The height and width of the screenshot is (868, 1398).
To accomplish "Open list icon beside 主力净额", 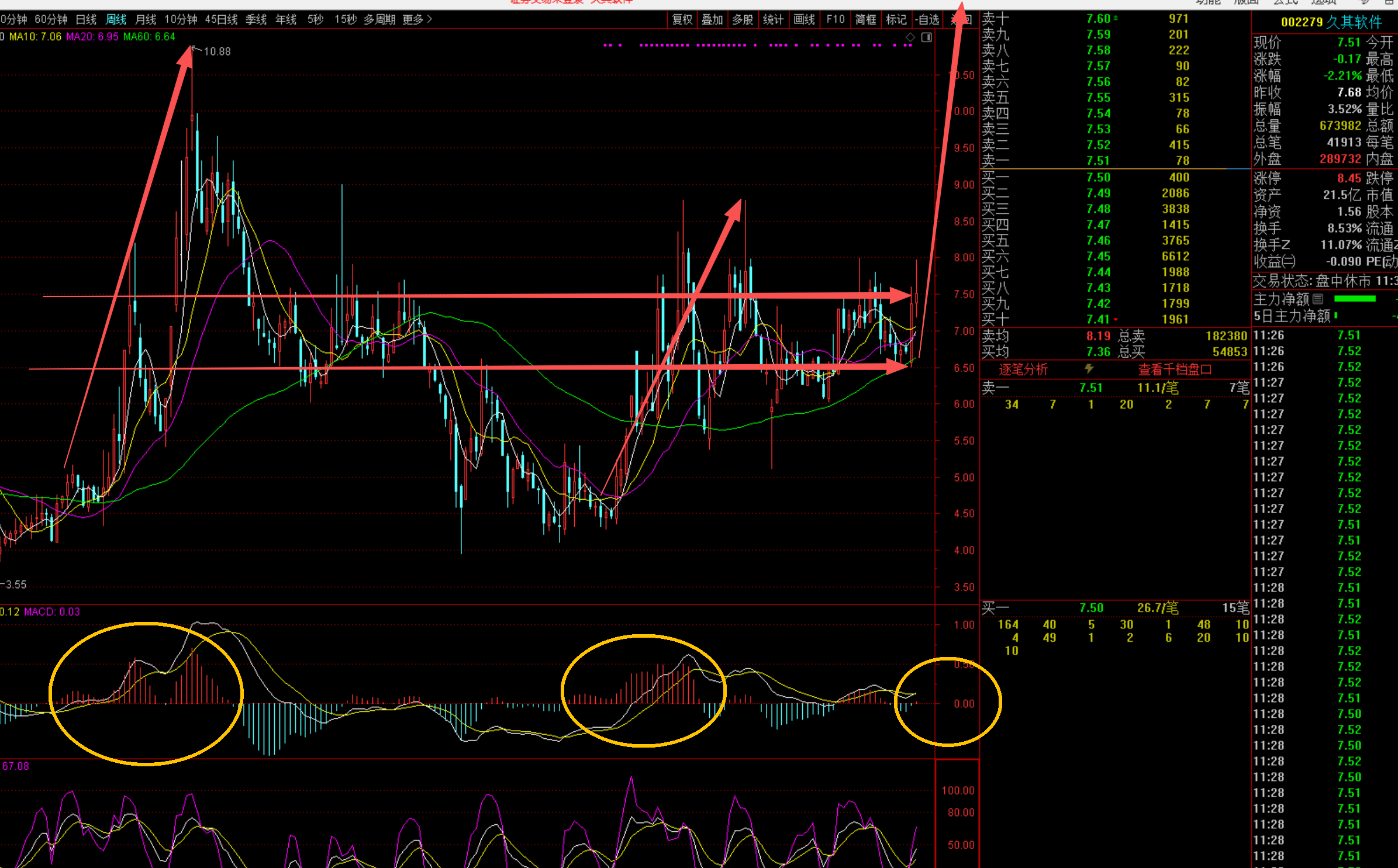I will tap(1318, 299).
